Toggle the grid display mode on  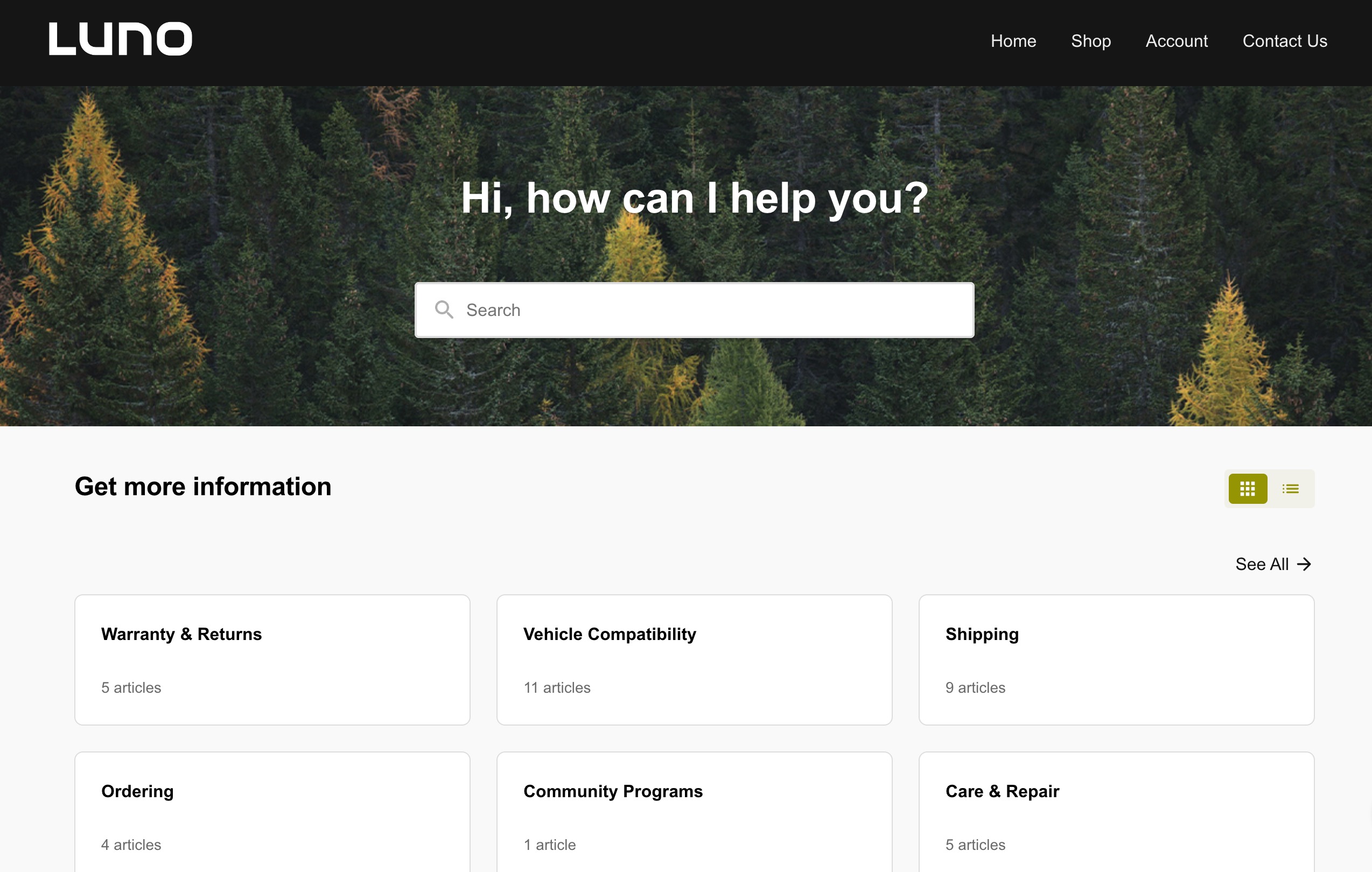click(x=1248, y=488)
